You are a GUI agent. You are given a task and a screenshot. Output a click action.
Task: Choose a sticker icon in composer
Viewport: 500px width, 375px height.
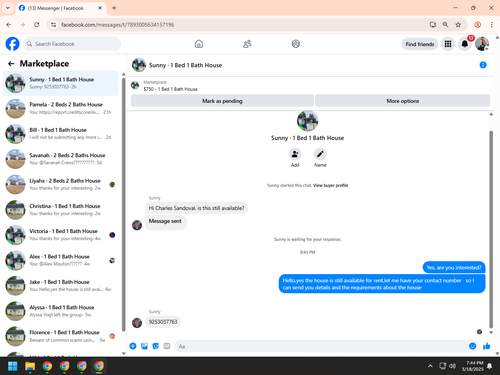pyautogui.click(x=156, y=346)
